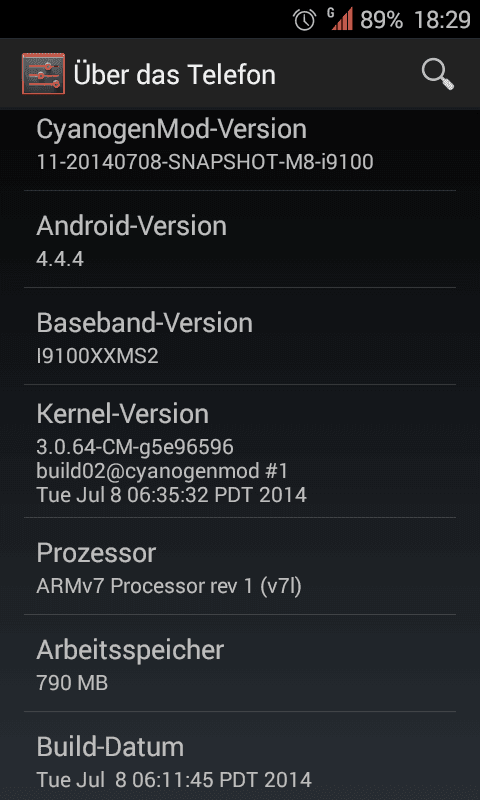
Task: Tap the Android-Version entry
Action: click(x=240, y=239)
